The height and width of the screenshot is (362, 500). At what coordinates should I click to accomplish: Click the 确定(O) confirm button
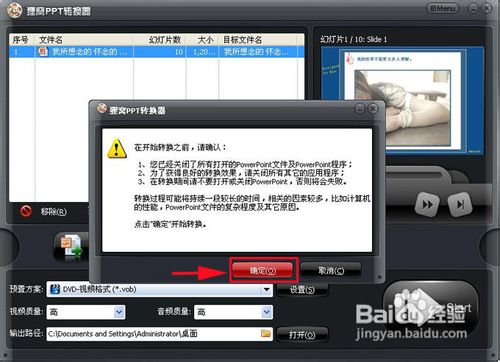(263, 270)
